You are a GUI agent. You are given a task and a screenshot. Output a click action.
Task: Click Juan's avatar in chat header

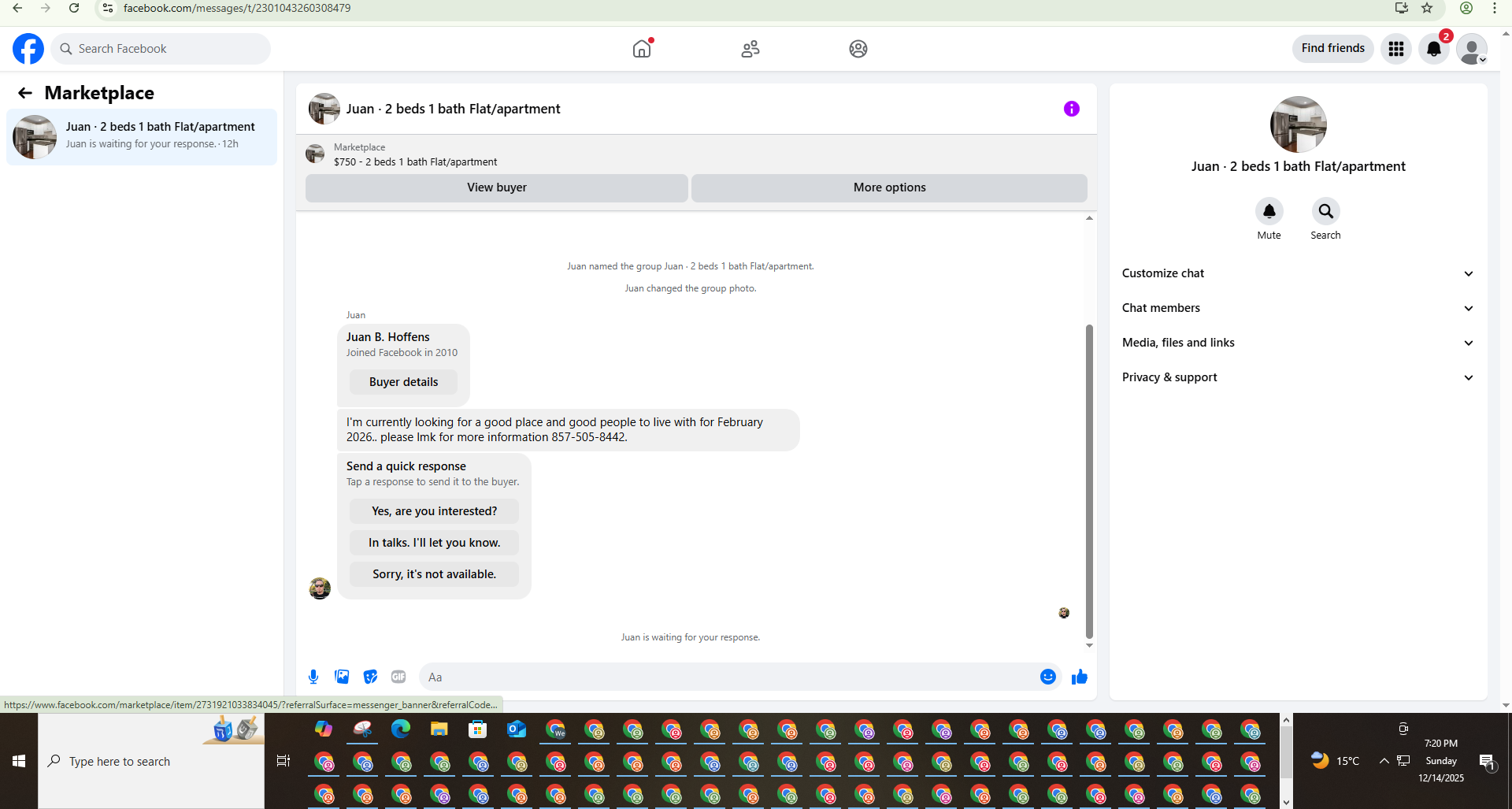pyautogui.click(x=324, y=109)
